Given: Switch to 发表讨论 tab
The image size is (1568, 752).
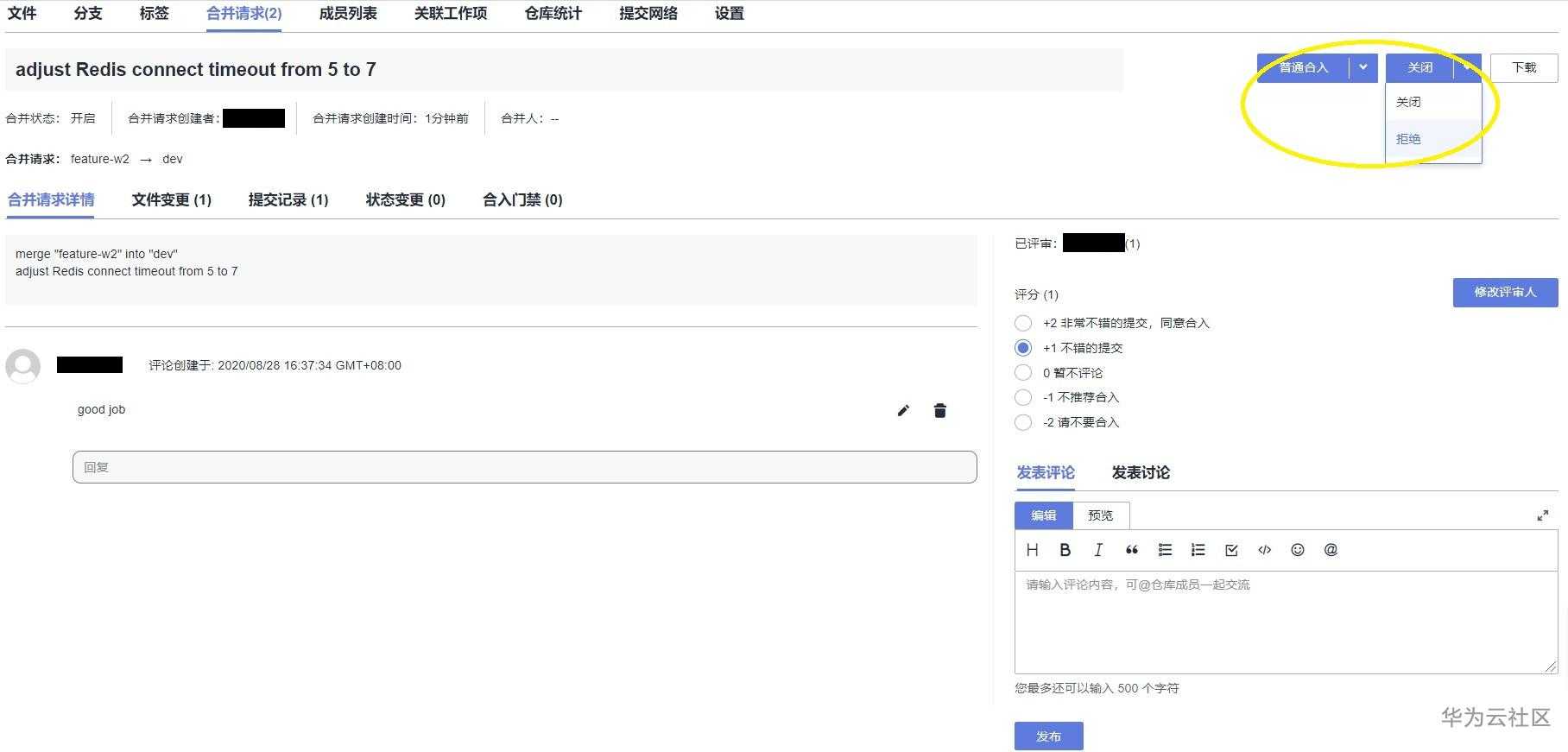Looking at the screenshot, I should [x=1141, y=473].
